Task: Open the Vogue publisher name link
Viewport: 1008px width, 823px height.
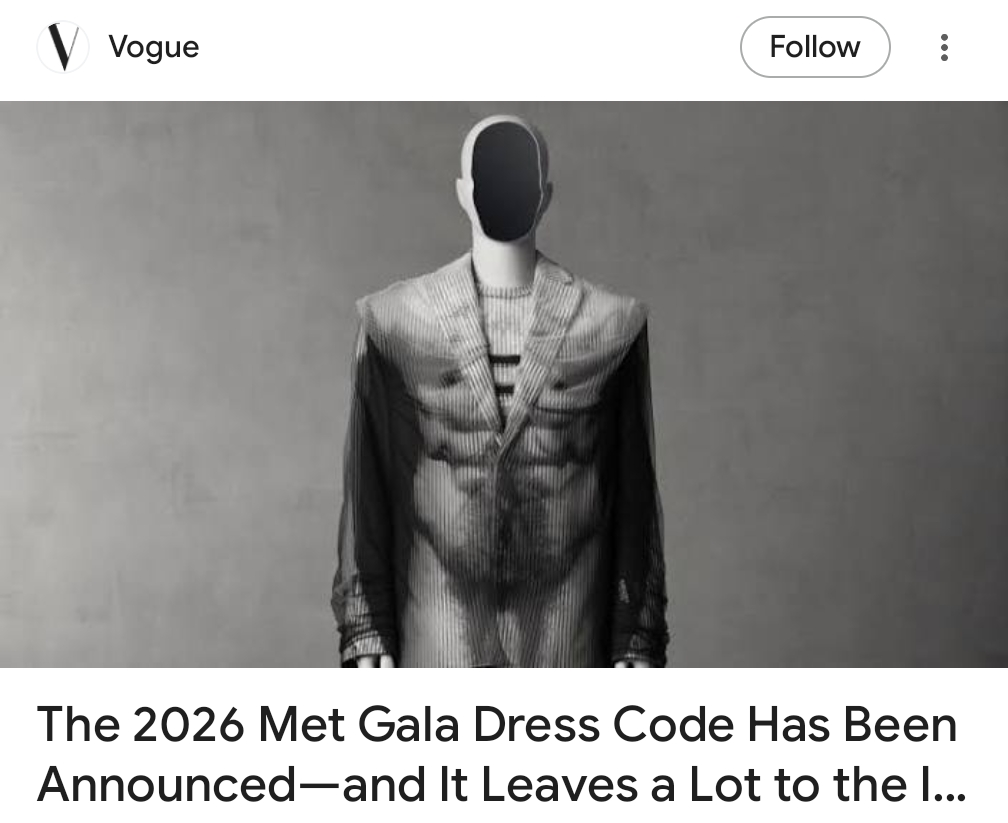Action: tap(154, 47)
